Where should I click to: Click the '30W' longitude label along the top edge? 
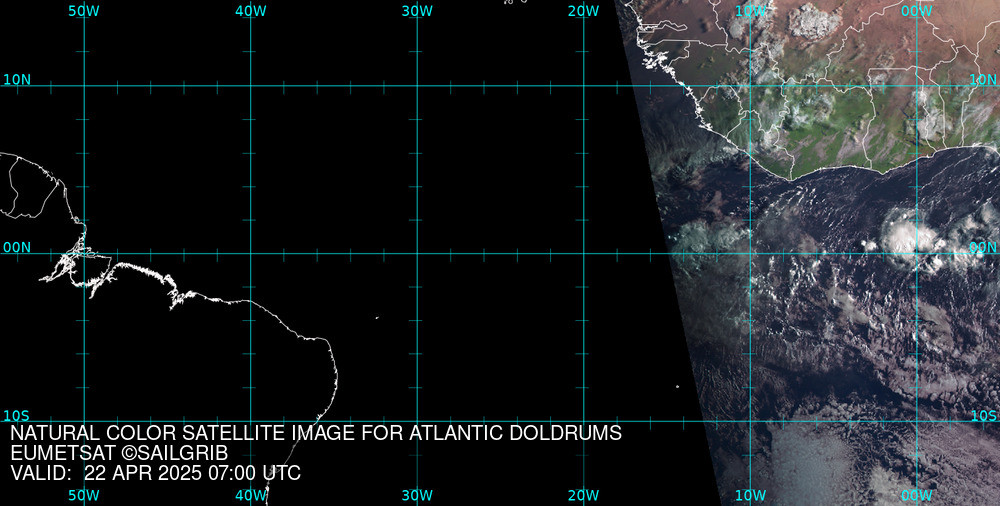(x=418, y=11)
